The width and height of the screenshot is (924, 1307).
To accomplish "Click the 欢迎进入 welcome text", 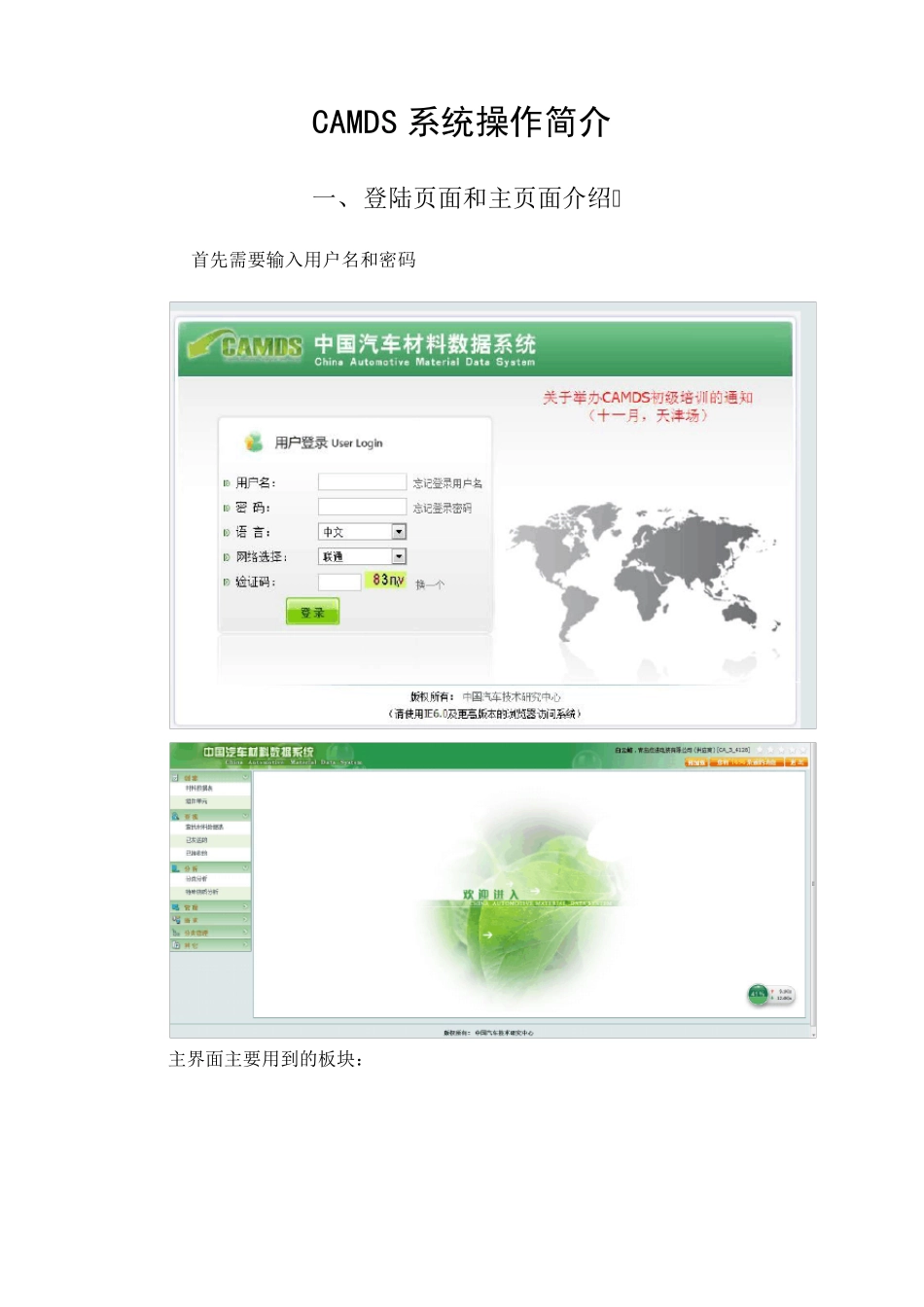I will coord(490,894).
